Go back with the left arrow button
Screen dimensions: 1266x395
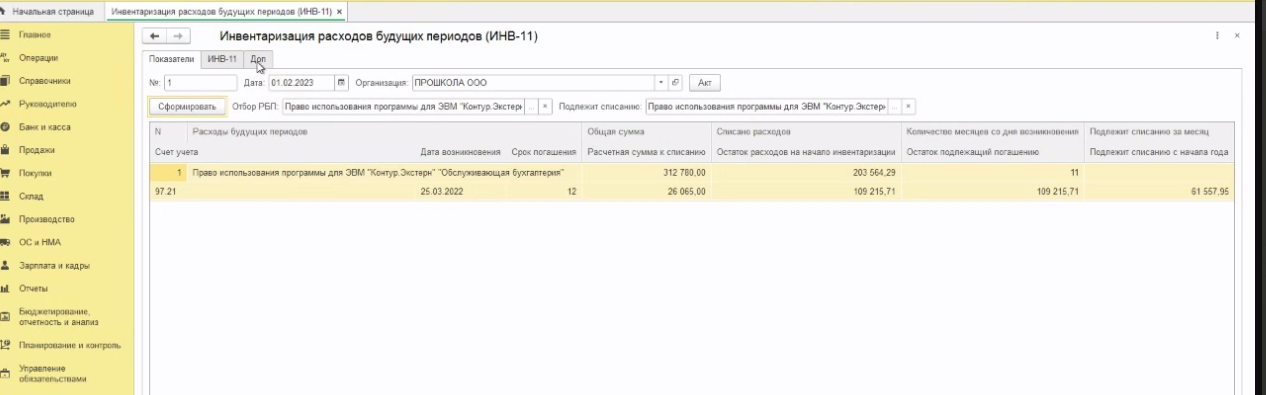click(x=154, y=36)
